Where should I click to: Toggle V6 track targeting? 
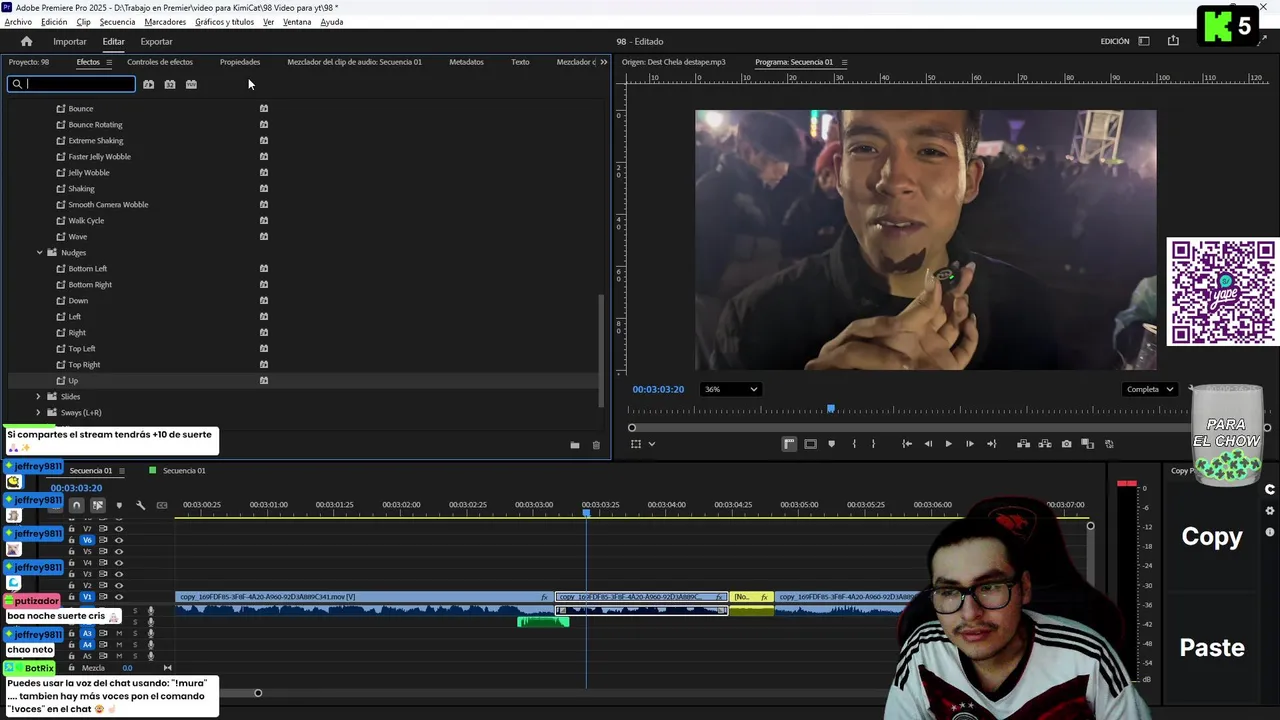[87, 540]
